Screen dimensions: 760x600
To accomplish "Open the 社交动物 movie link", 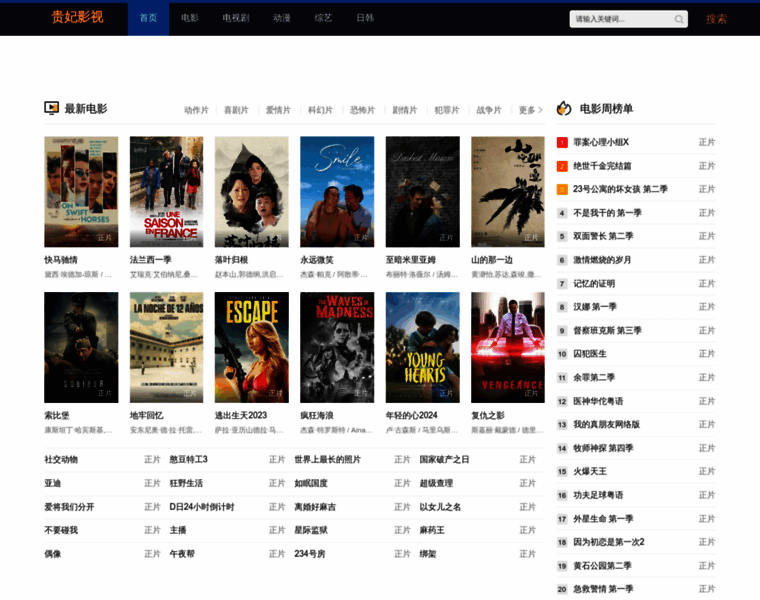I will 61,459.
